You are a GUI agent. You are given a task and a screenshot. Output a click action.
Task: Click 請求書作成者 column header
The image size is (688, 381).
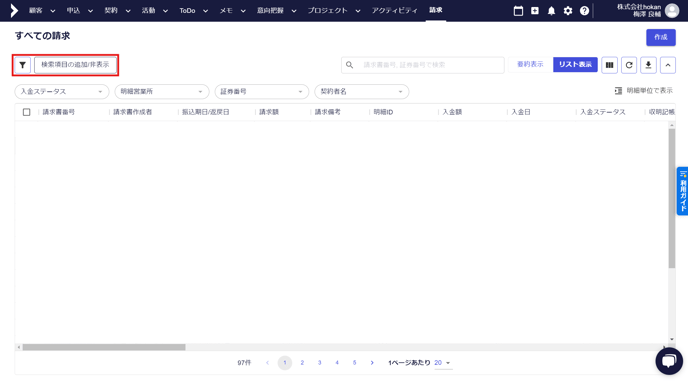point(133,112)
